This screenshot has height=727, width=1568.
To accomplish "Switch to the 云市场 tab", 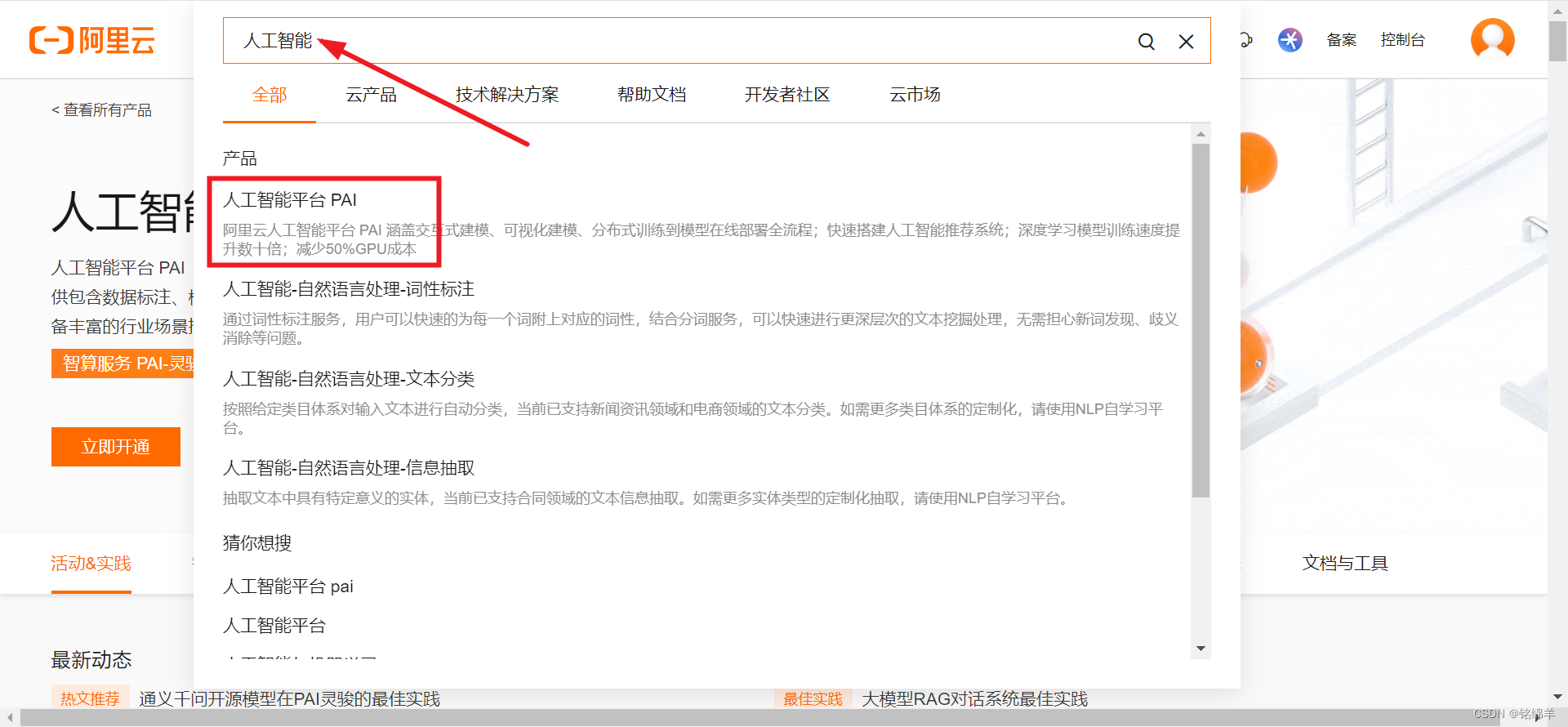I will 915,95.
